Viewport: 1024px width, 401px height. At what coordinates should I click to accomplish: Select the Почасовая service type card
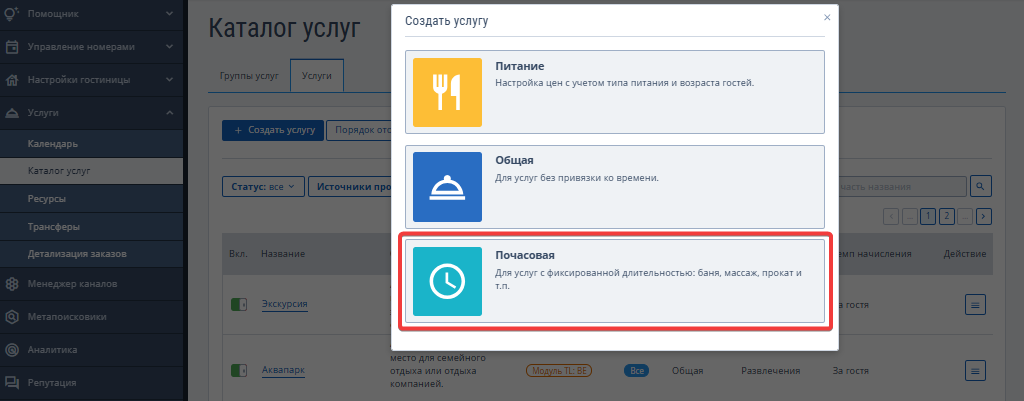pyautogui.click(x=615, y=281)
